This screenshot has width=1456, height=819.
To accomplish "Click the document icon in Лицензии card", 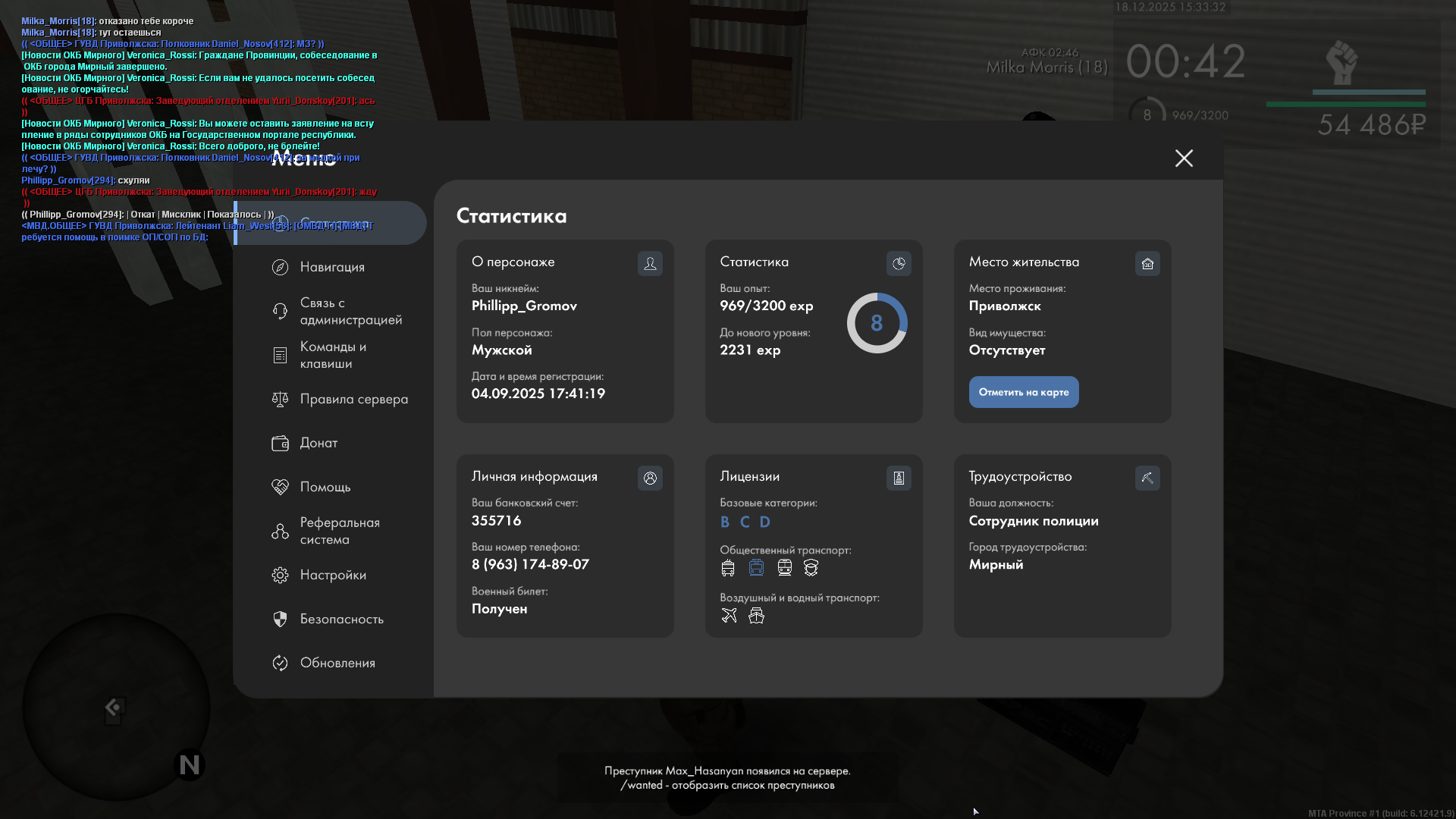I will tap(899, 478).
